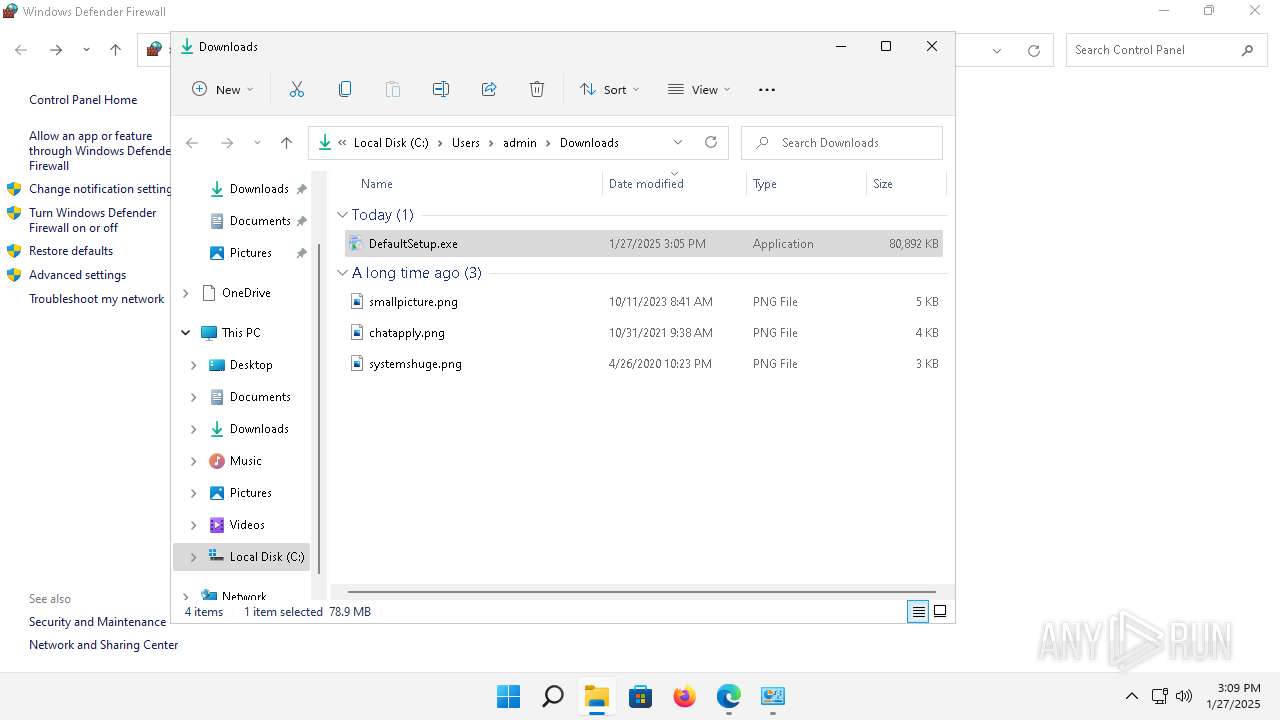Sort files by the Type column

(765, 184)
